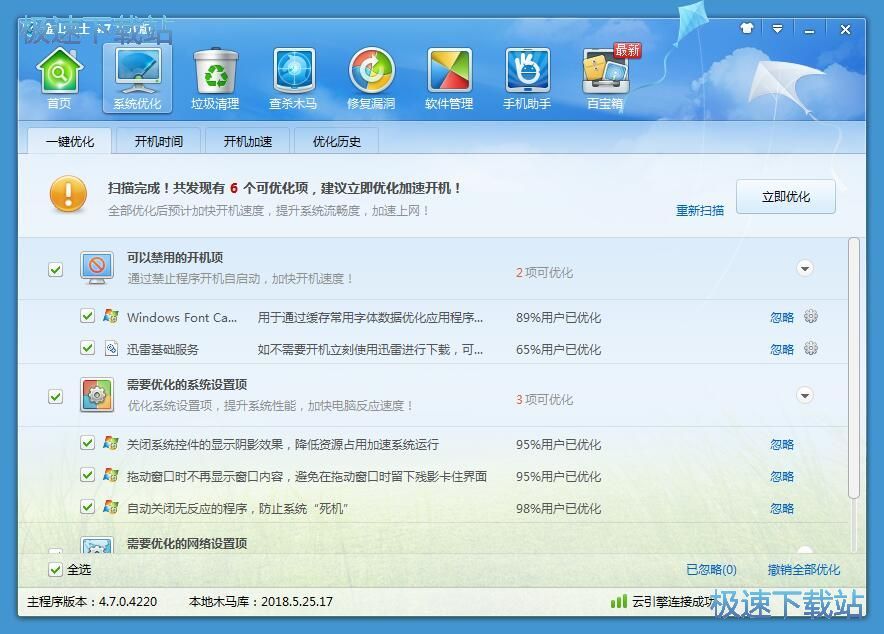Click the 重新扫描 link

(700, 211)
